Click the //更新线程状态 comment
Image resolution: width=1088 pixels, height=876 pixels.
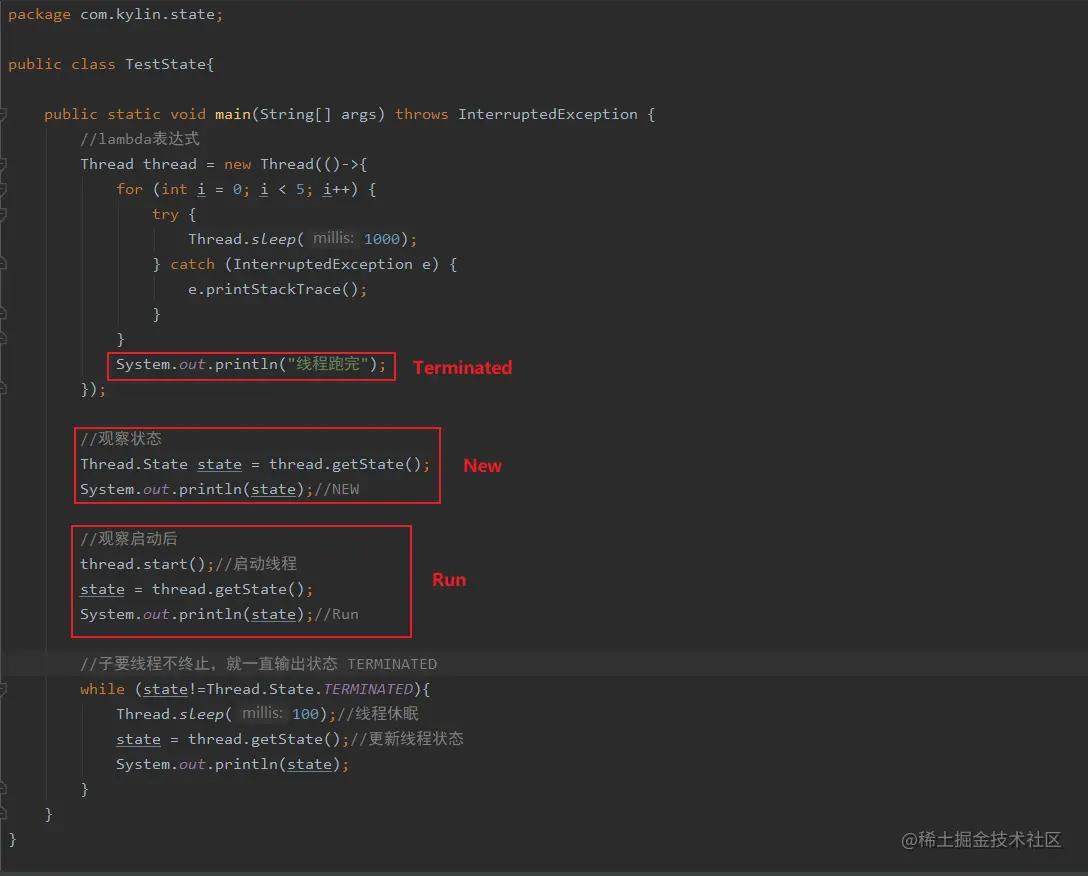[407, 739]
